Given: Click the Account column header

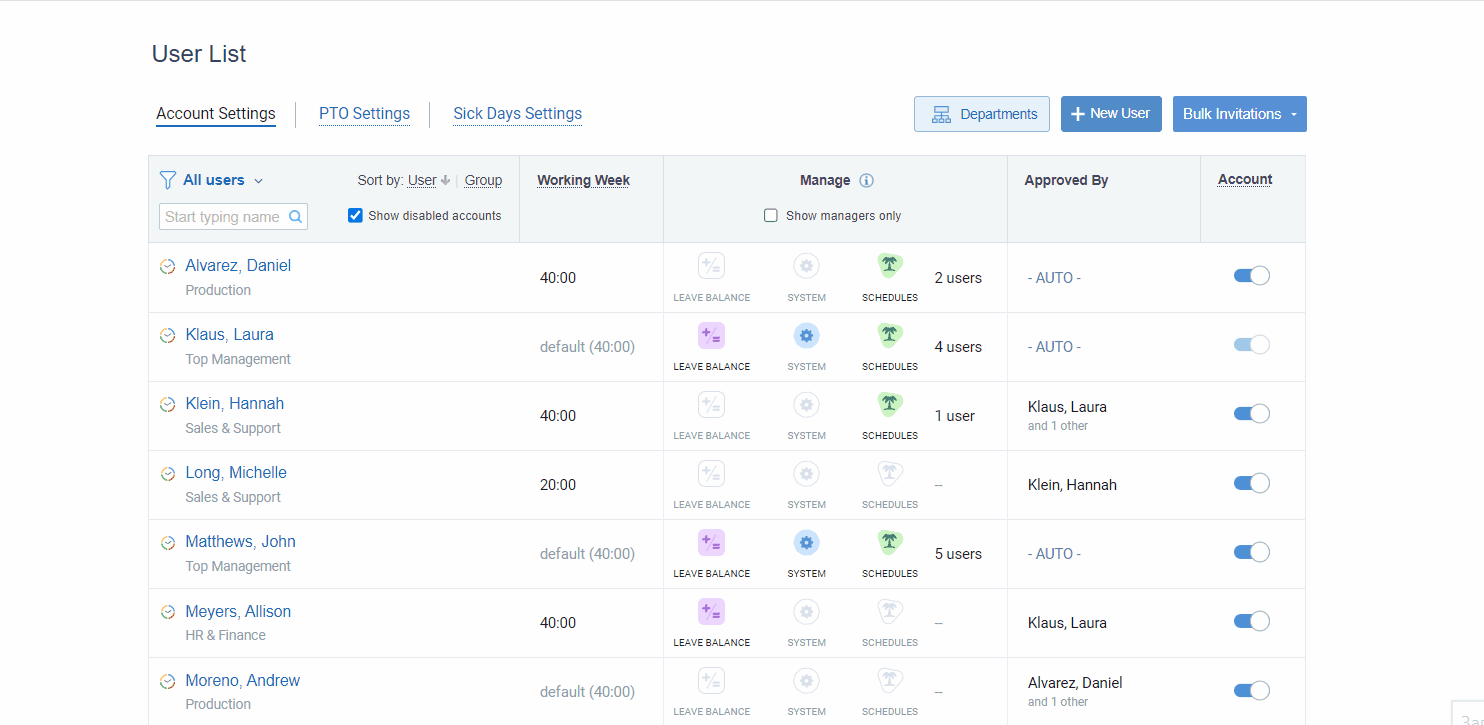Looking at the screenshot, I should 1245,180.
